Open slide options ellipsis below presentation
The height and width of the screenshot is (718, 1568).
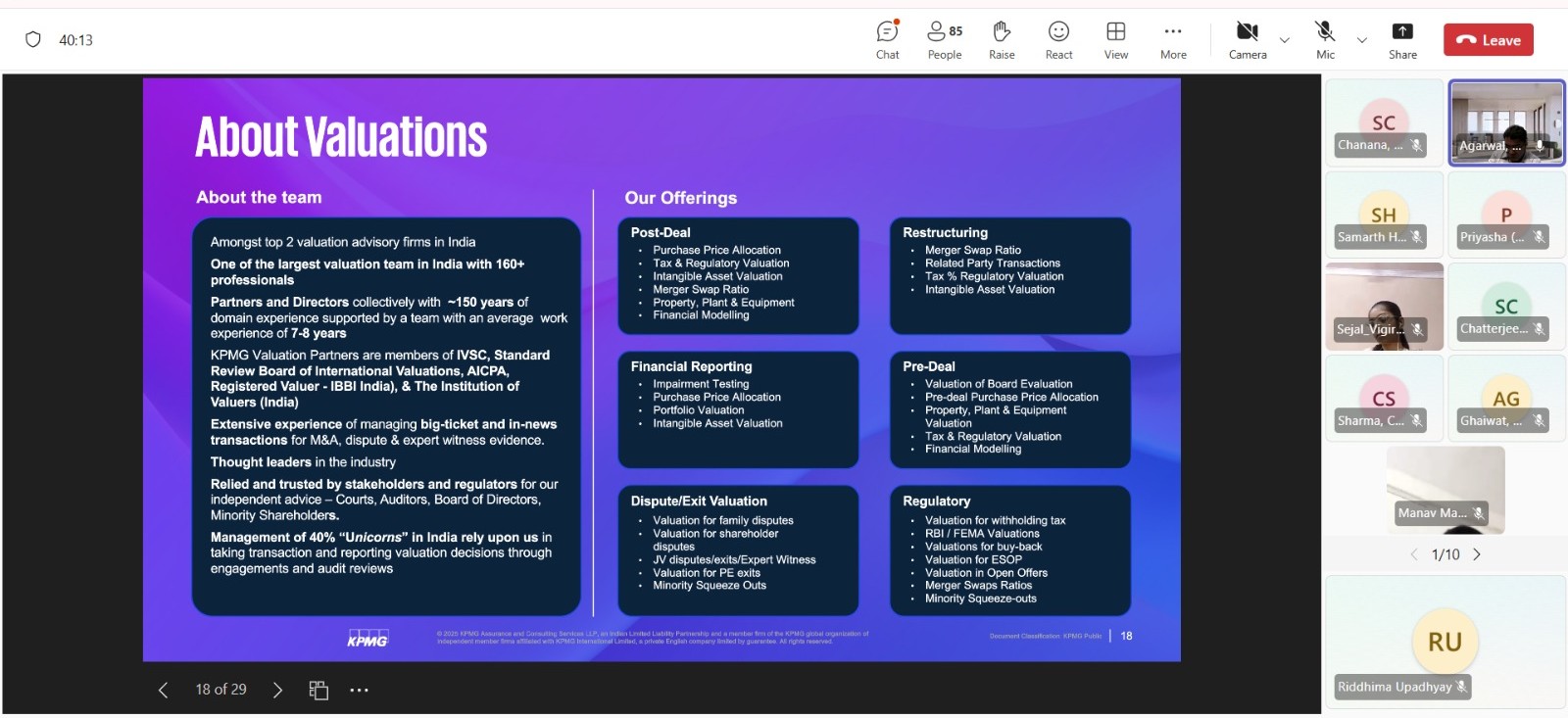(360, 691)
